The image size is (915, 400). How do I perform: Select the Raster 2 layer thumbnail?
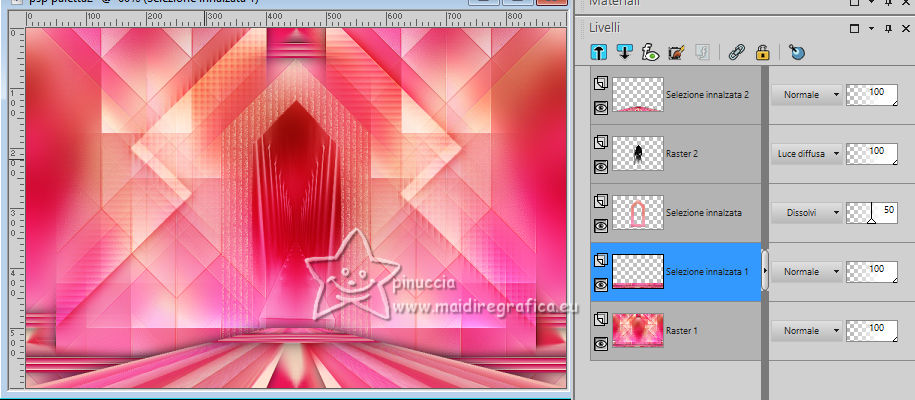pos(638,154)
